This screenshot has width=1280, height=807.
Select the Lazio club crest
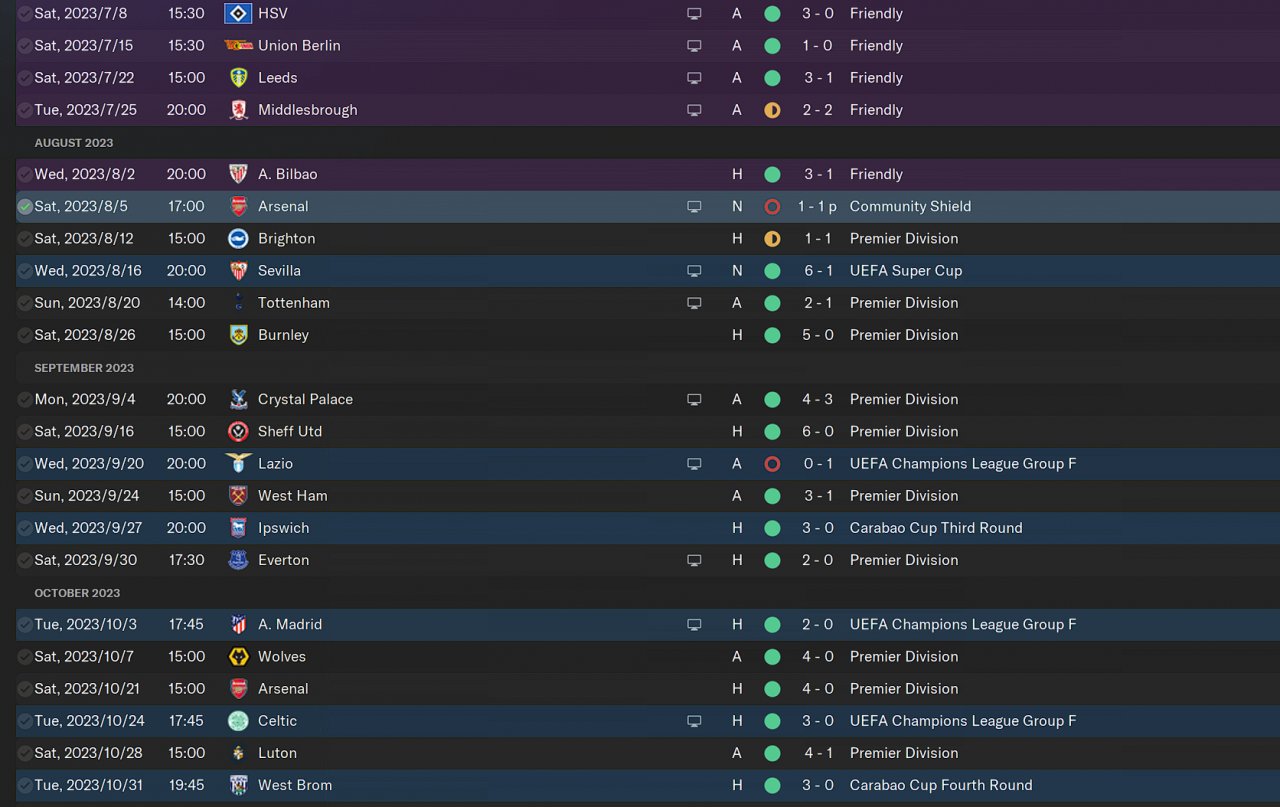point(238,464)
